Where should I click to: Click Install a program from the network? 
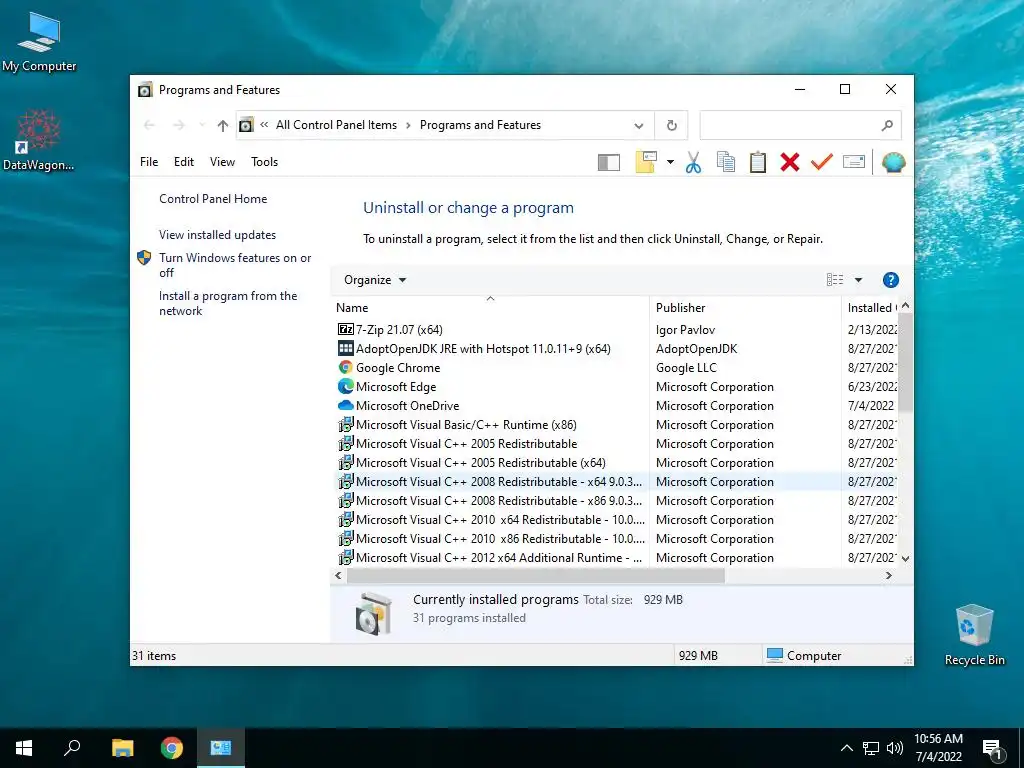[228, 304]
